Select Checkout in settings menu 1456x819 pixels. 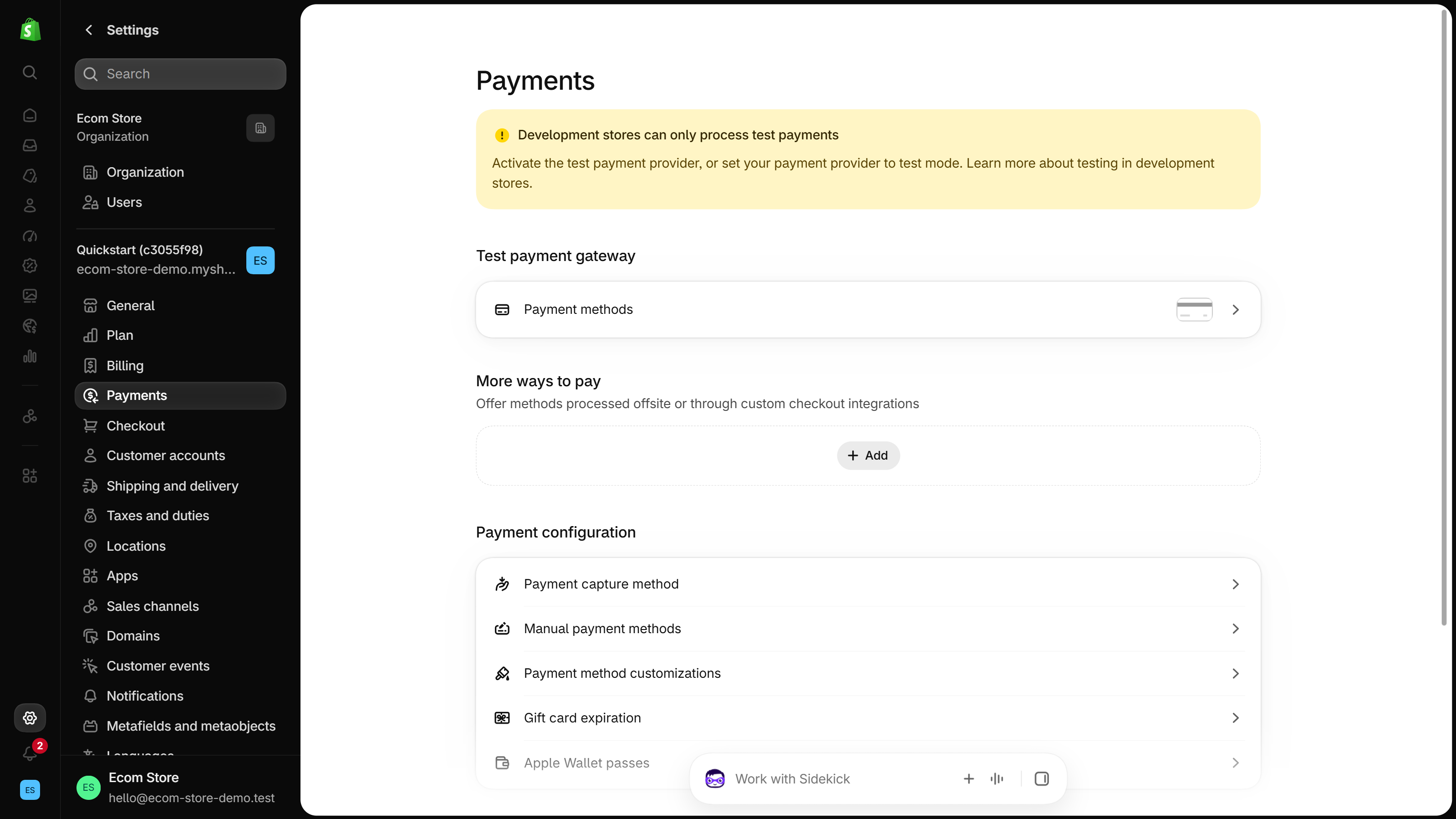[x=180, y=425]
